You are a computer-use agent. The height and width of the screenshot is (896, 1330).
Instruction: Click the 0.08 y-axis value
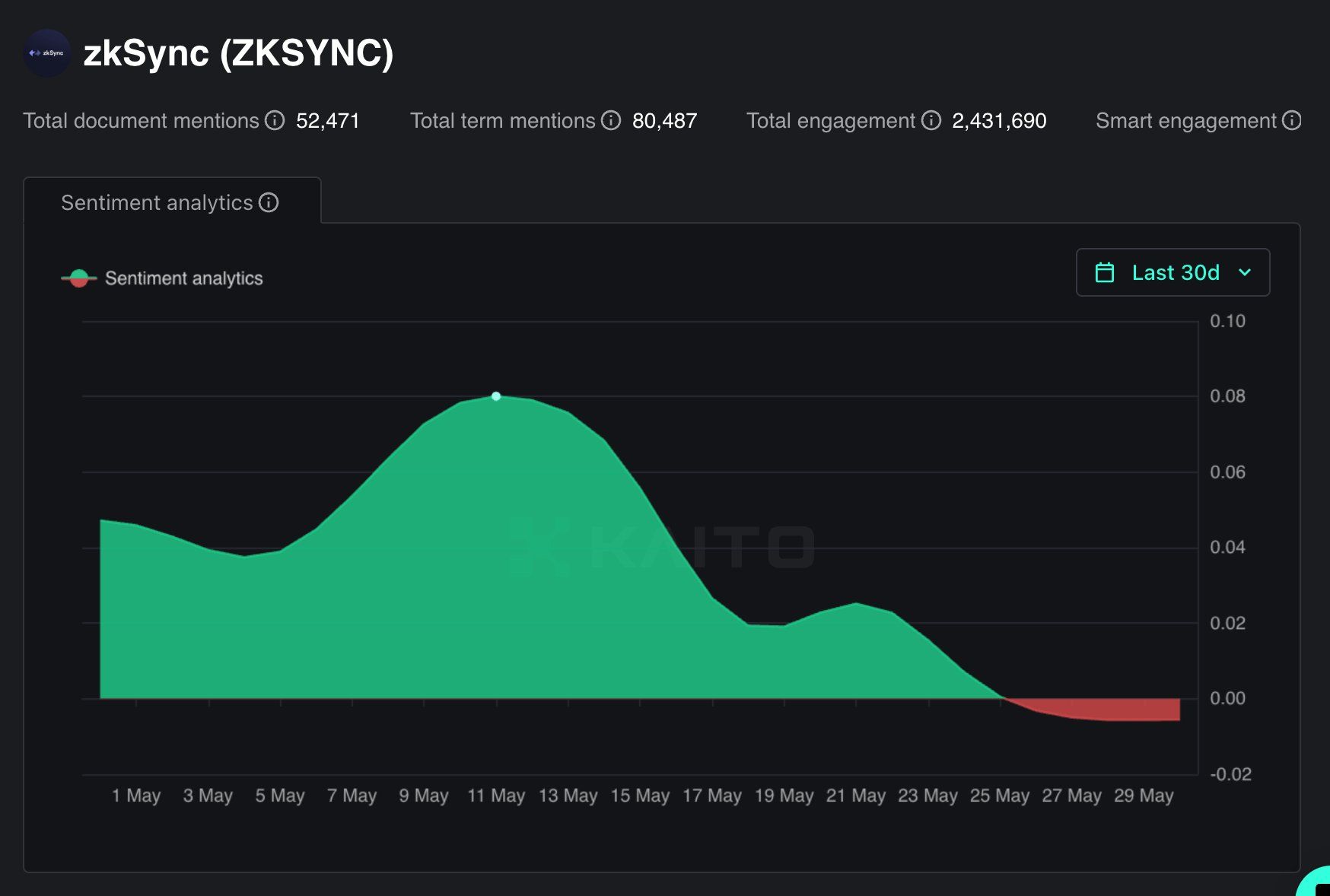pos(1228,396)
